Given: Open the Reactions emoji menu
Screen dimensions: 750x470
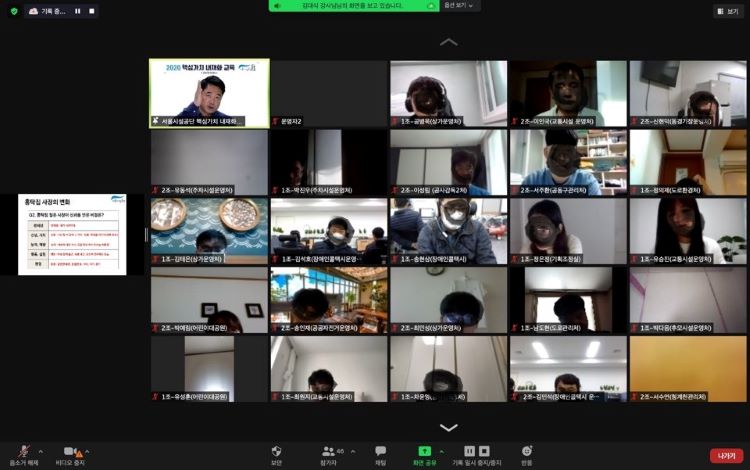Looking at the screenshot, I should (x=526, y=453).
